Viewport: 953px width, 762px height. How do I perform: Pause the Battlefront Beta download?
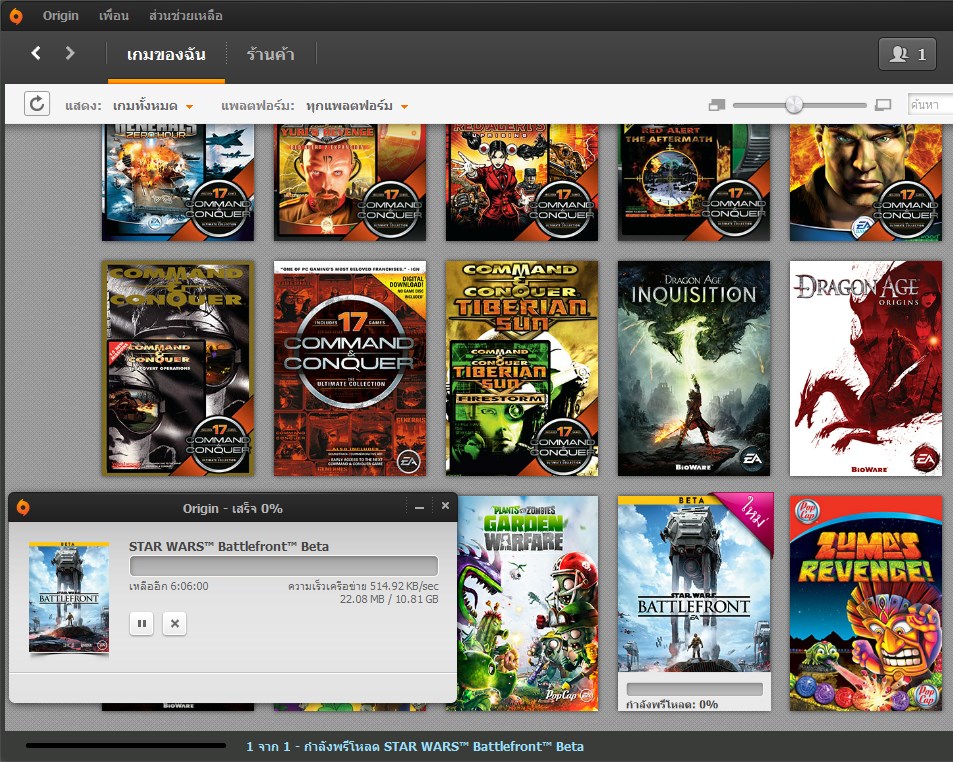[x=142, y=623]
